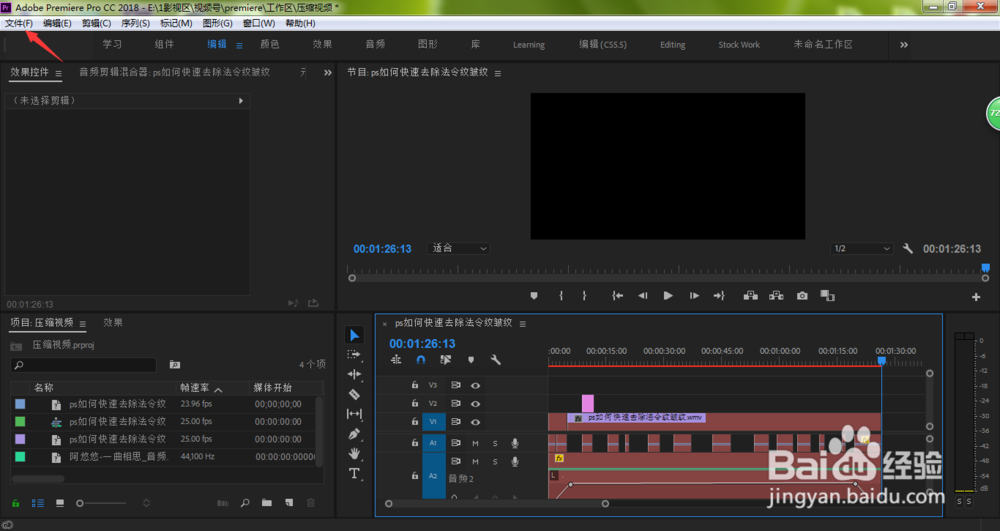
Task: Toggle V1 track output eye
Action: (475, 422)
